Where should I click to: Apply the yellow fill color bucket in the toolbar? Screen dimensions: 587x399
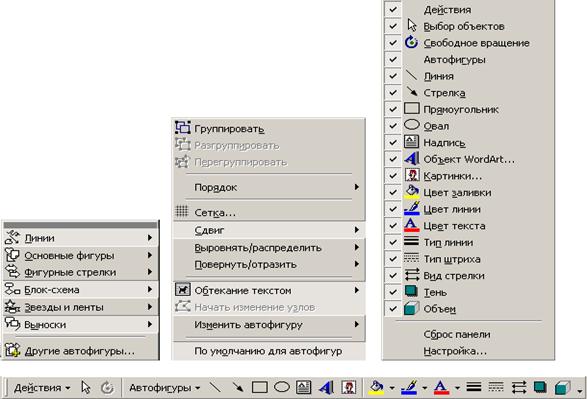pos(376,387)
